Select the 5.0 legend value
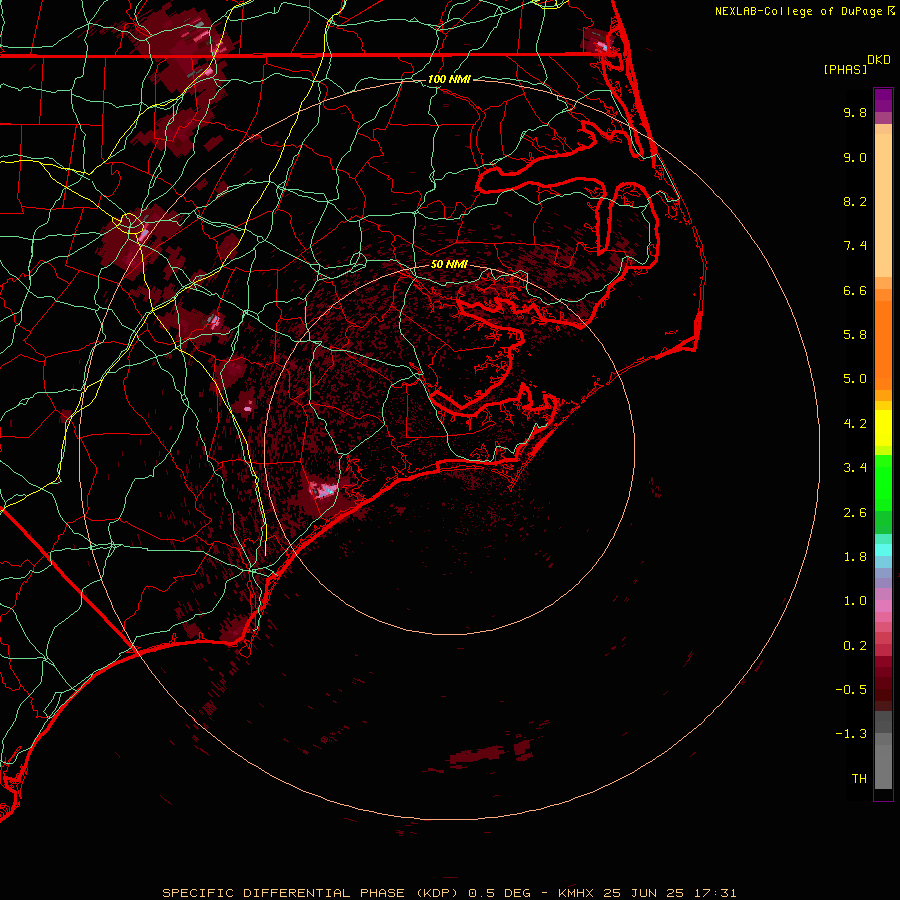Screen dimensions: 900x900 [x=855, y=379]
